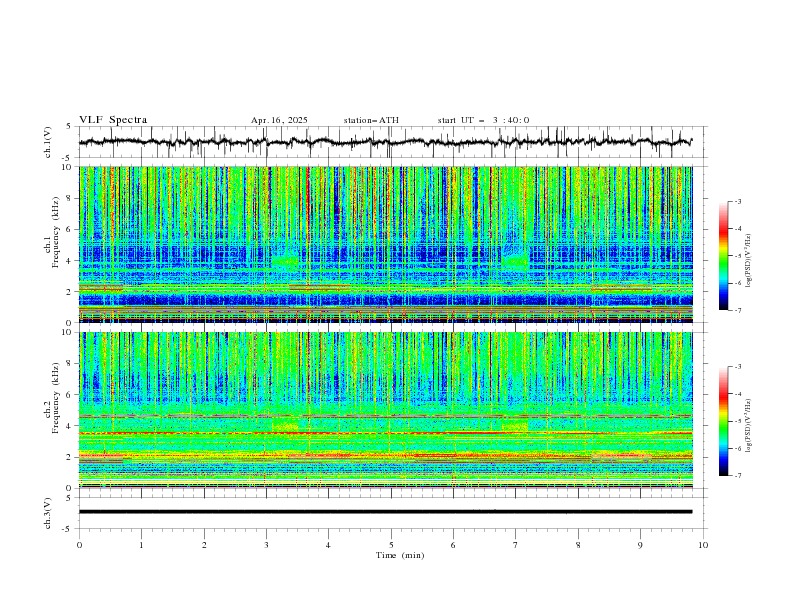Click the ch.2 spectrogram burst near minute 3.3
The height and width of the screenshot is (612, 792).
tap(286, 425)
